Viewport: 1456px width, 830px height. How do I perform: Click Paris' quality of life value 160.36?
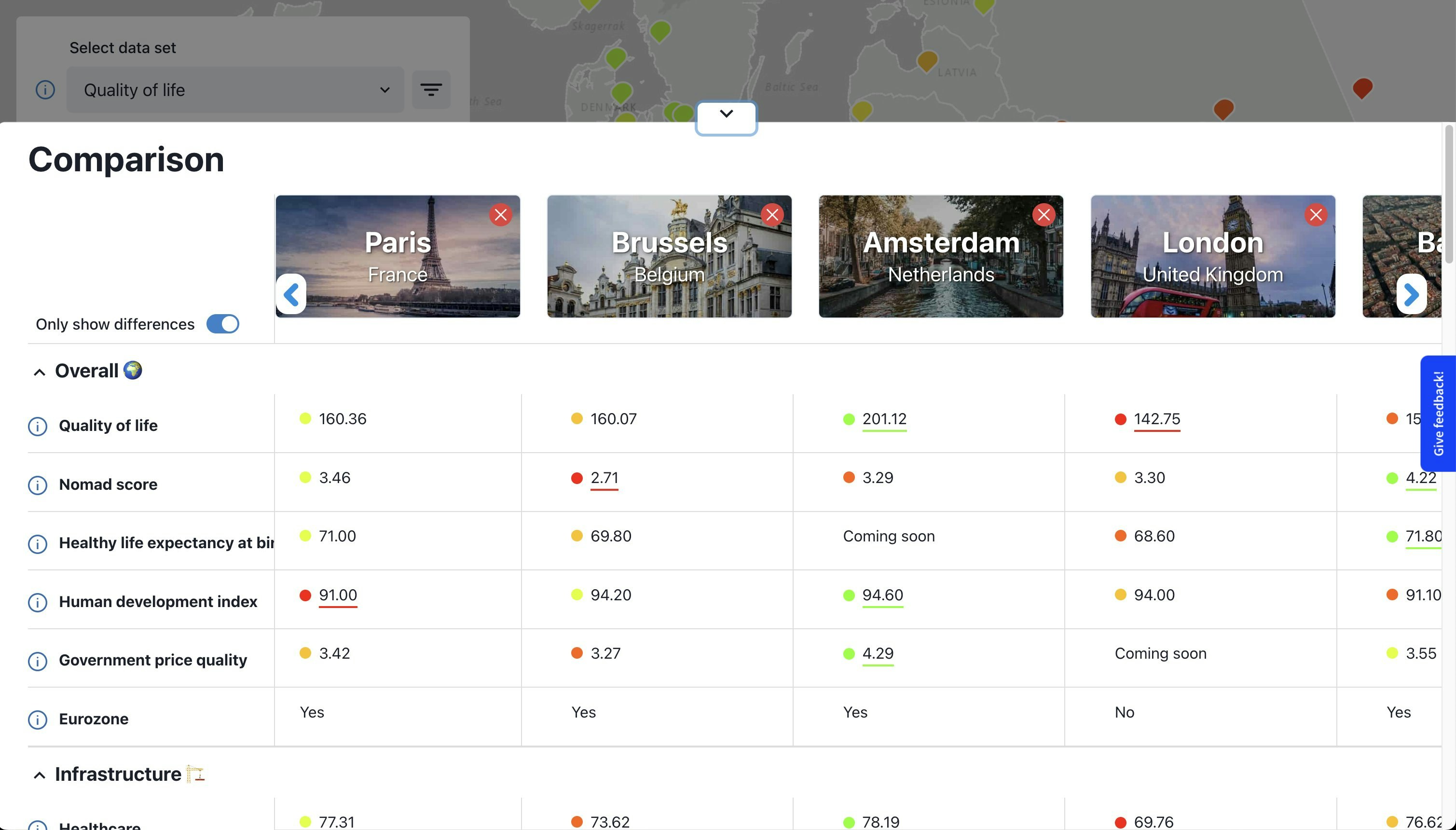coord(343,419)
